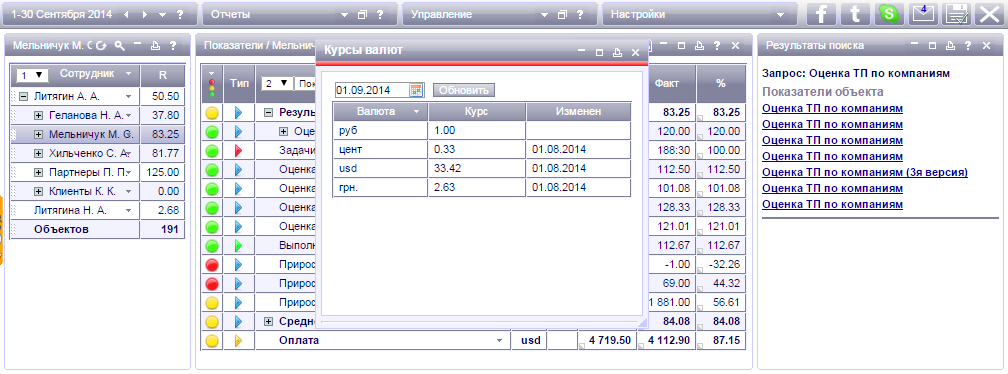Click the floppy disk save icon

pos(957,14)
